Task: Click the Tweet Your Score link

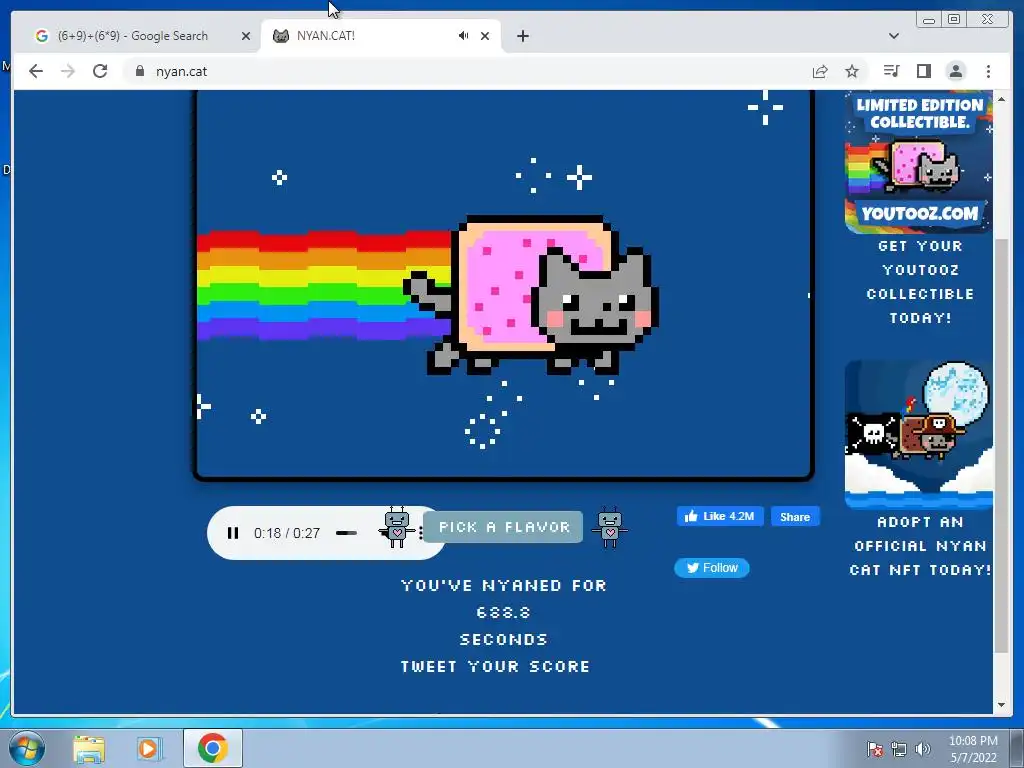Action: coord(495,666)
